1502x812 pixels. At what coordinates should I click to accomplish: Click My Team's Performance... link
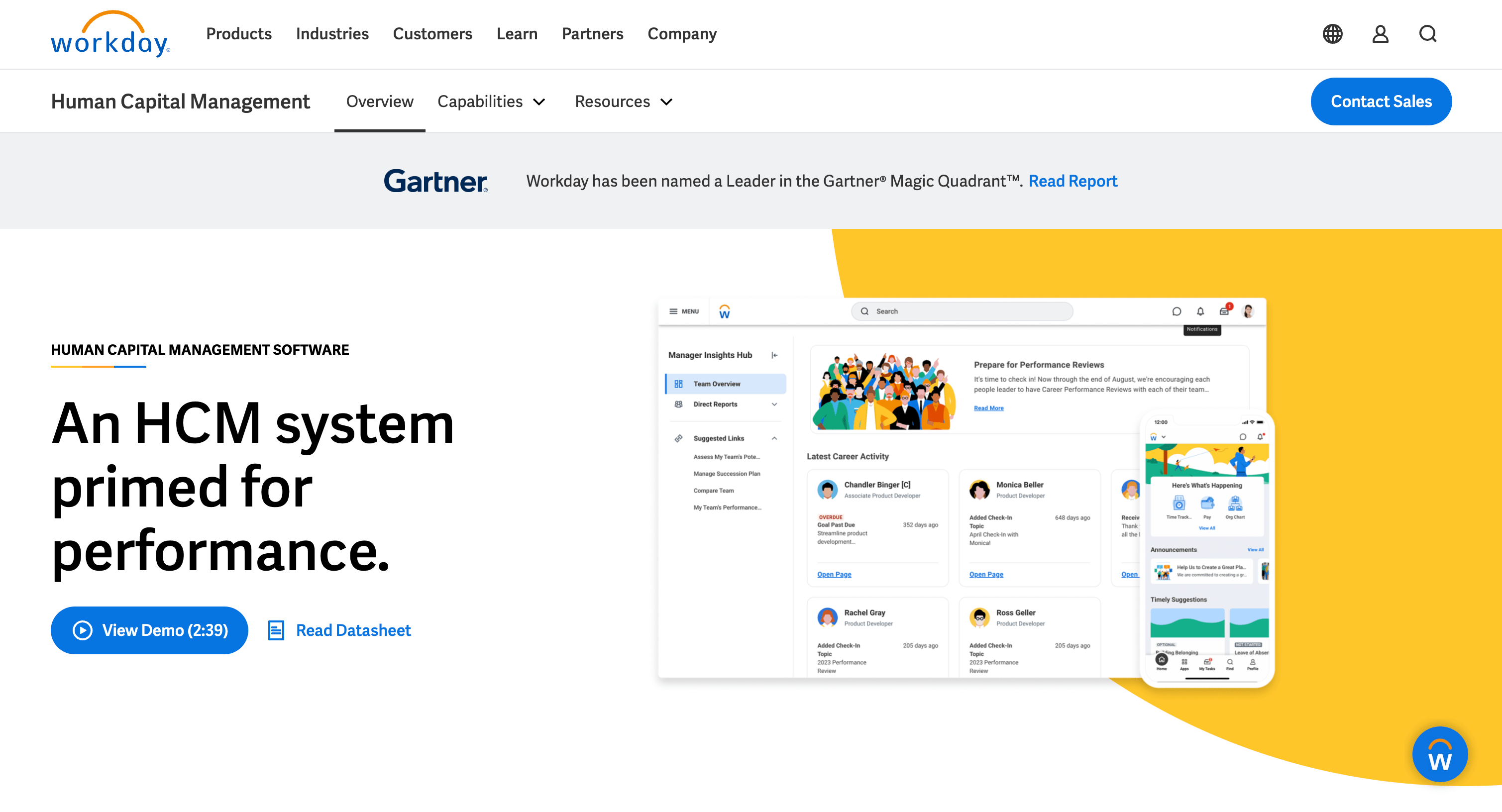pyautogui.click(x=727, y=507)
